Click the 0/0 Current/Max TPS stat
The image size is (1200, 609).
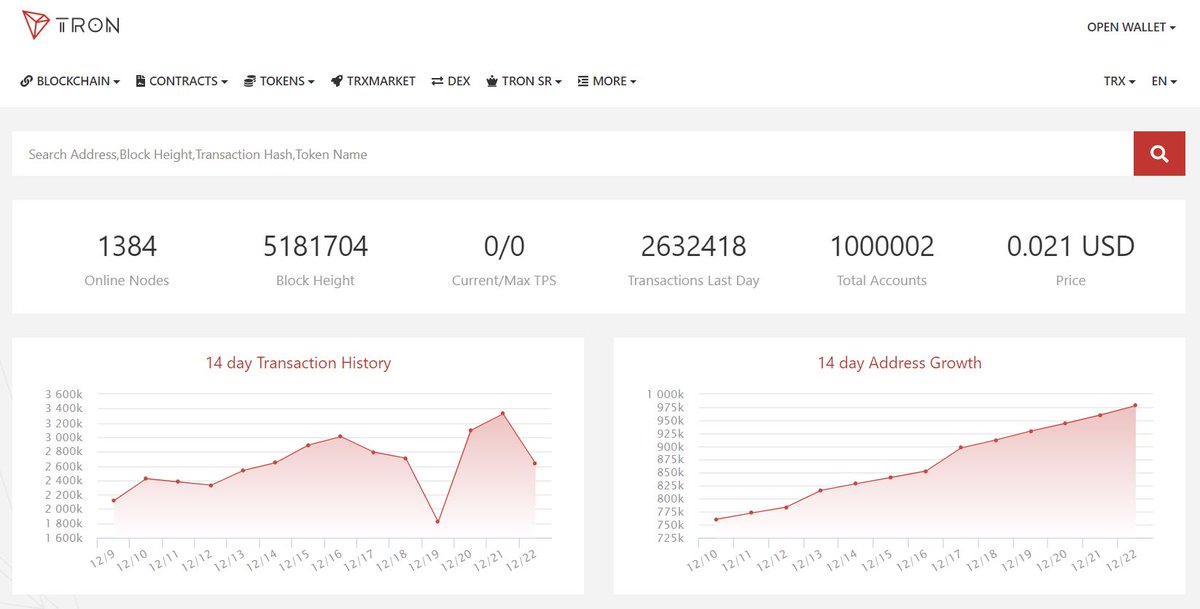[504, 258]
